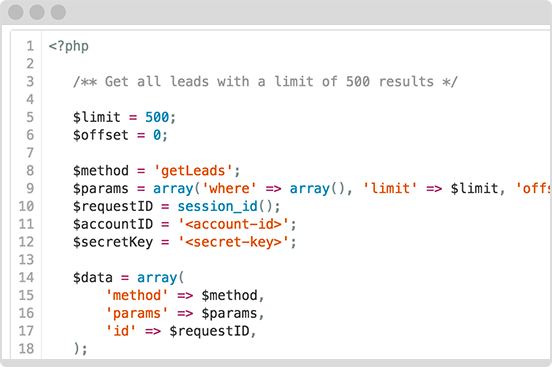Click the middle gray window control circle
Screen dimensions: 552x368
click(37, 12)
